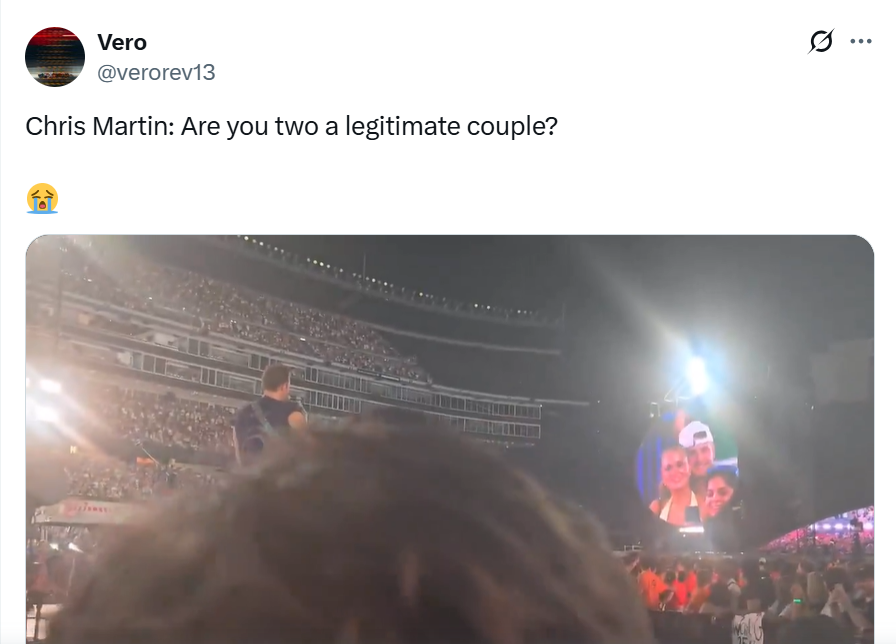The width and height of the screenshot is (896, 644).
Task: Click the stadium suite windows in video
Action: click(423, 400)
